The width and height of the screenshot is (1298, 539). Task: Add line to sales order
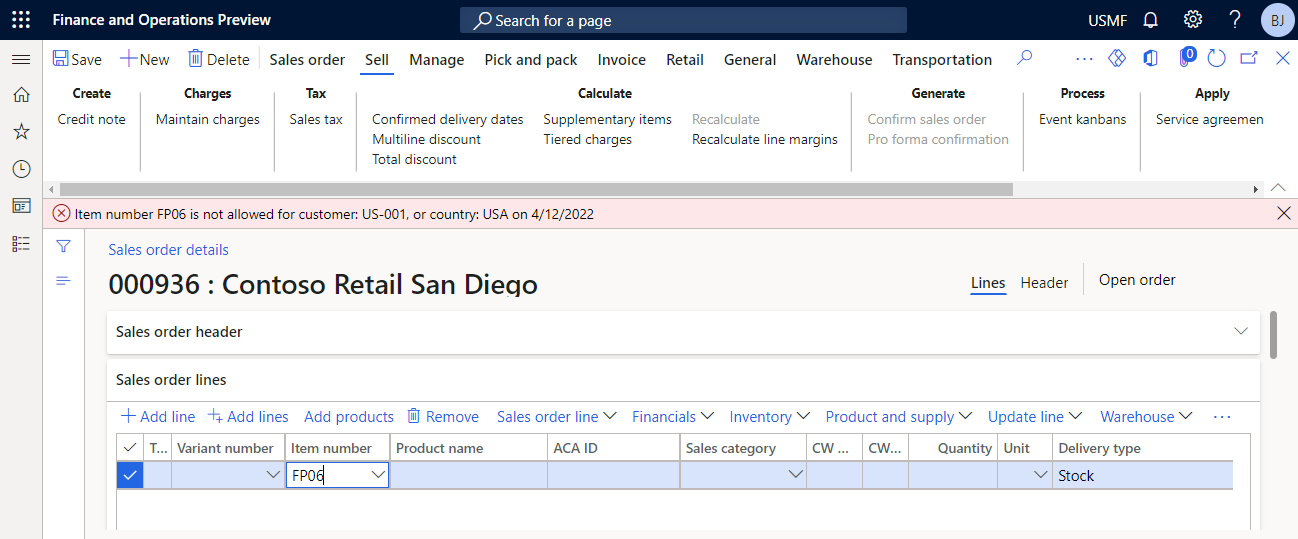click(x=158, y=417)
